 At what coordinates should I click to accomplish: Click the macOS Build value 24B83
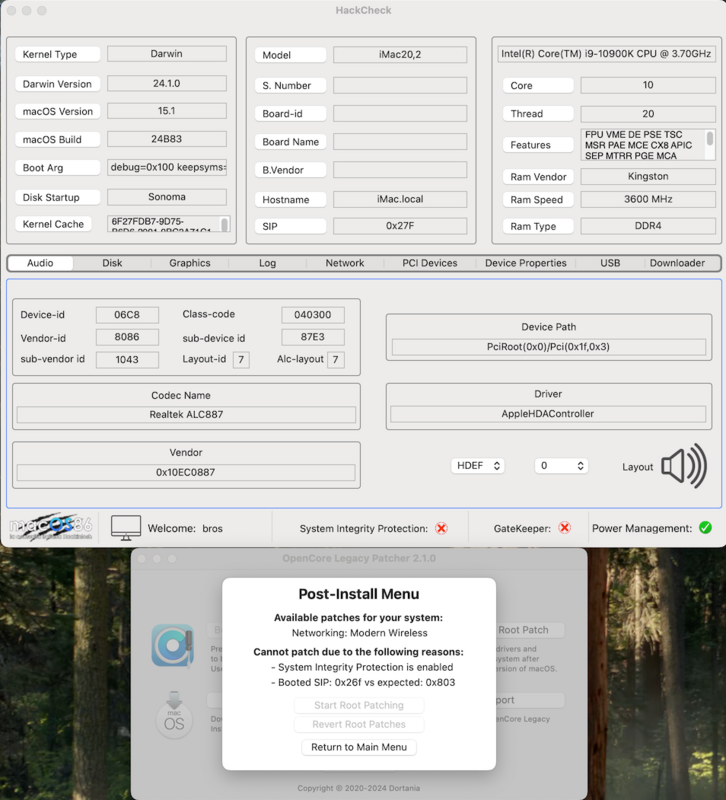click(167, 139)
